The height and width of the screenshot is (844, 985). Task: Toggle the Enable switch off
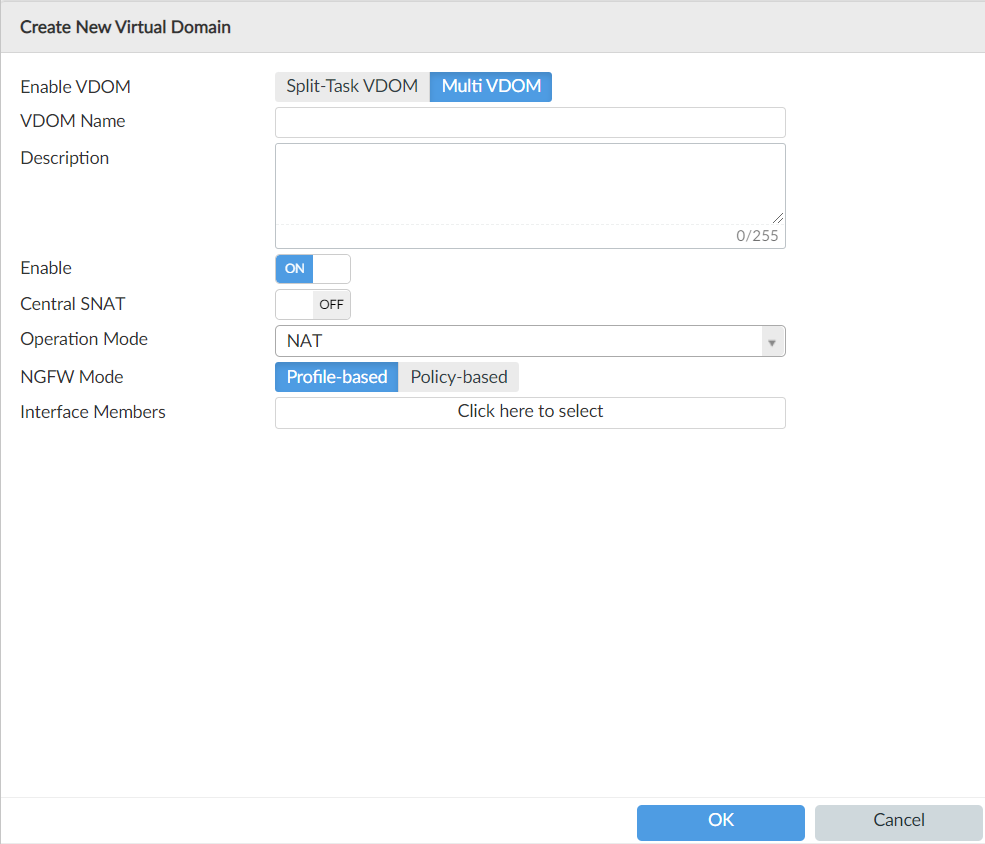tap(312, 269)
